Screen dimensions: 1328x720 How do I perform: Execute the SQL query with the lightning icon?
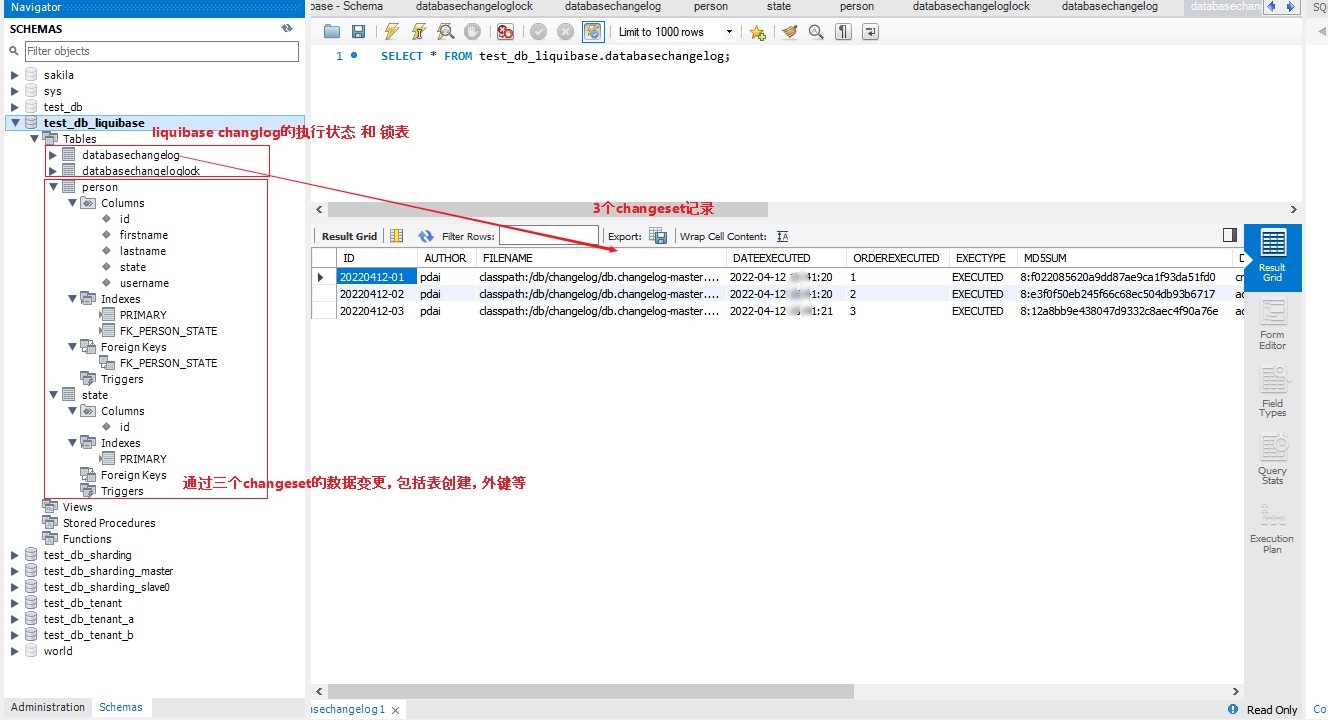pos(390,31)
